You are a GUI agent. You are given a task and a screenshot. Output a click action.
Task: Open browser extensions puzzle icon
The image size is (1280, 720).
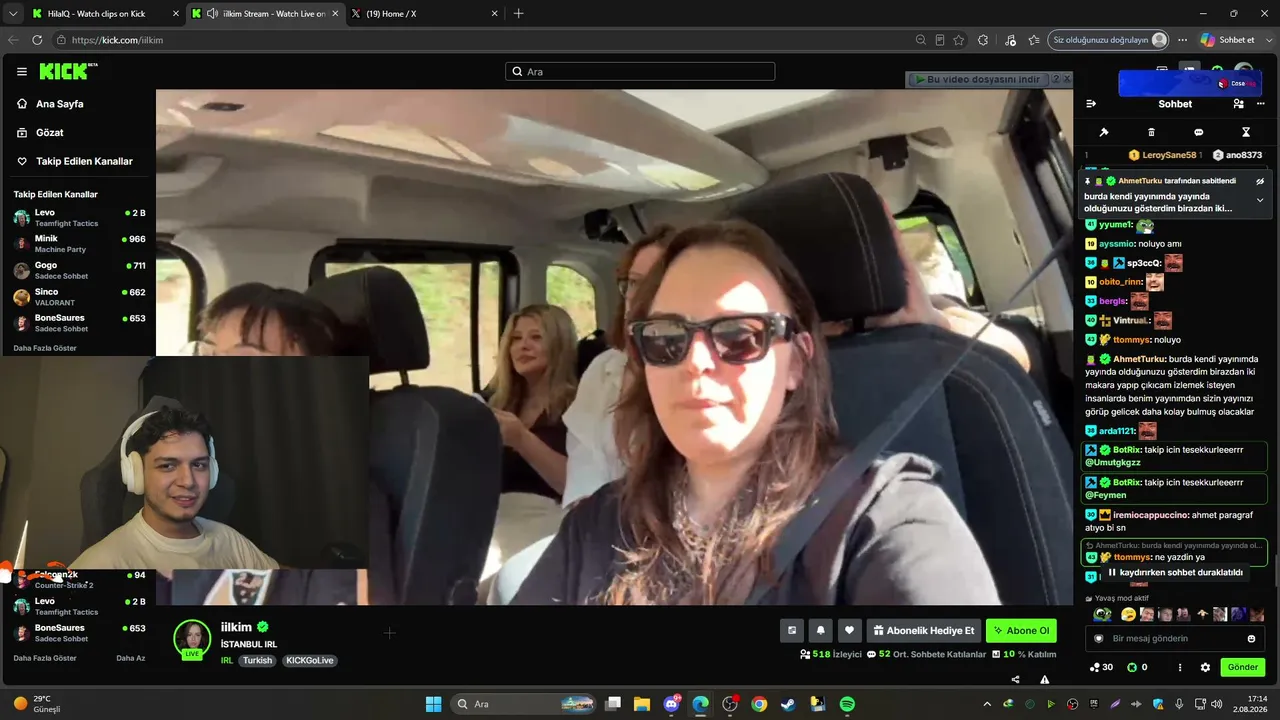coord(984,40)
